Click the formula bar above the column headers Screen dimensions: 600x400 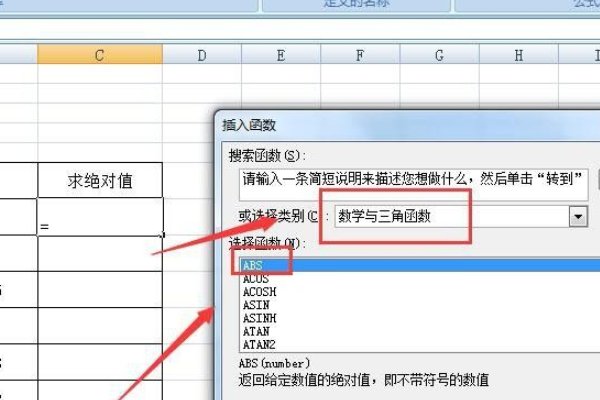[x=300, y=29]
